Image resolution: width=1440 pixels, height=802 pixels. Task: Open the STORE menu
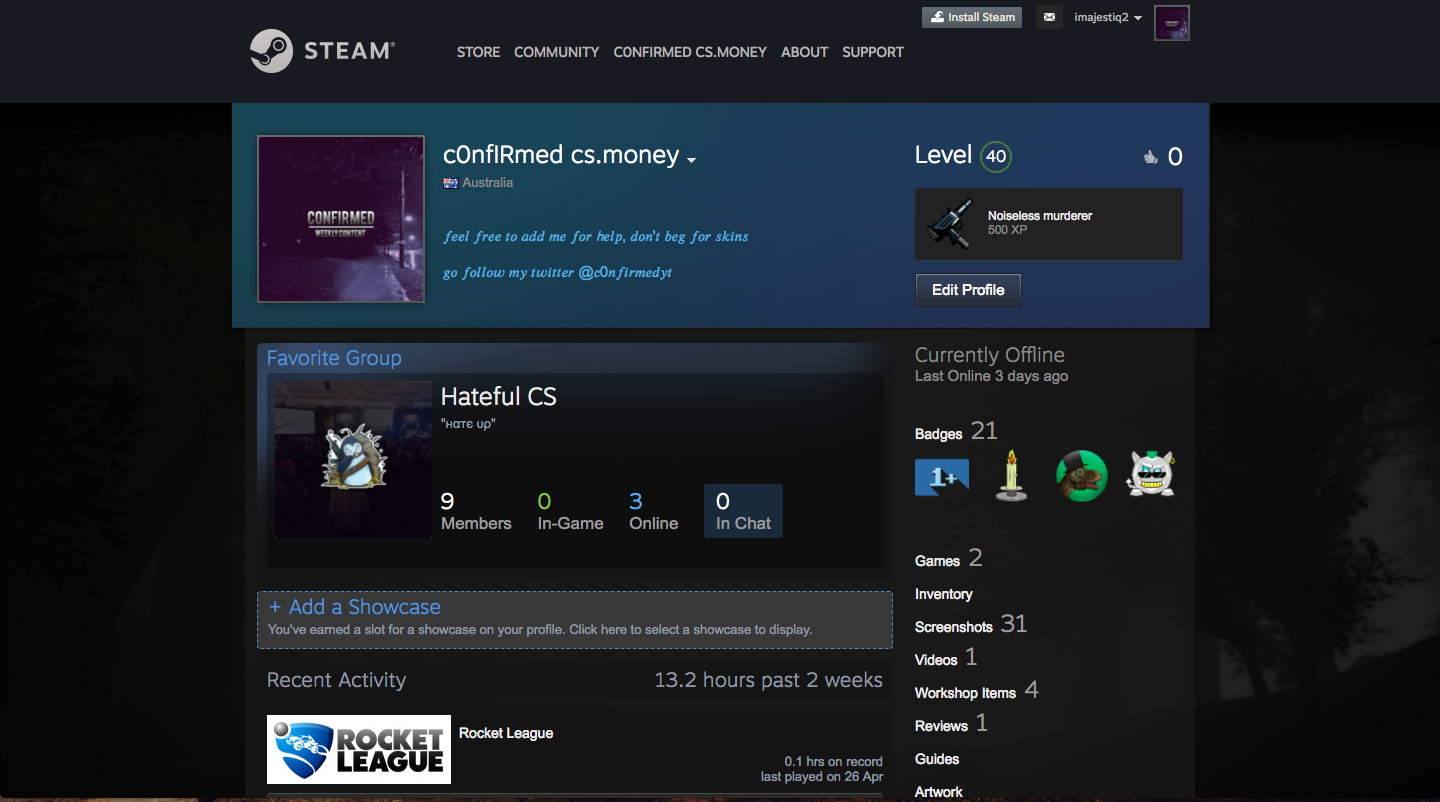(478, 52)
